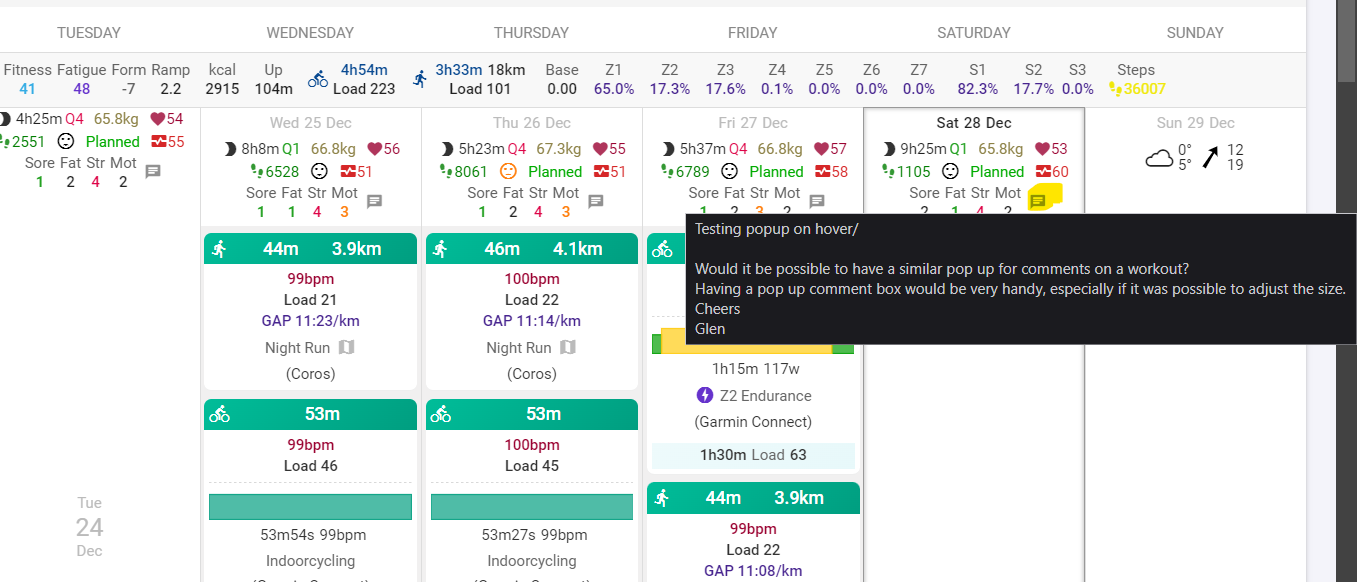The width and height of the screenshot is (1357, 582).
Task: Select the Sat 28 Dec date header
Action: pyautogui.click(x=974, y=123)
